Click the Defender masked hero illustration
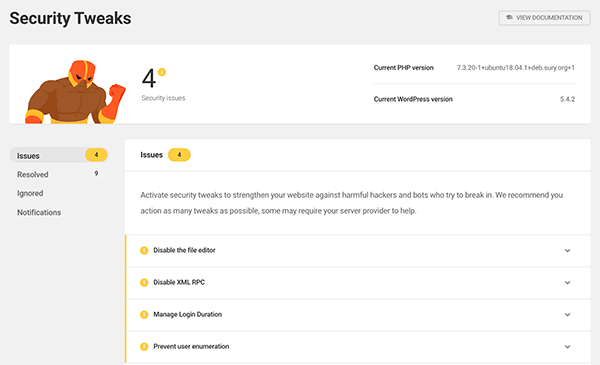600x365 pixels. 75,92
